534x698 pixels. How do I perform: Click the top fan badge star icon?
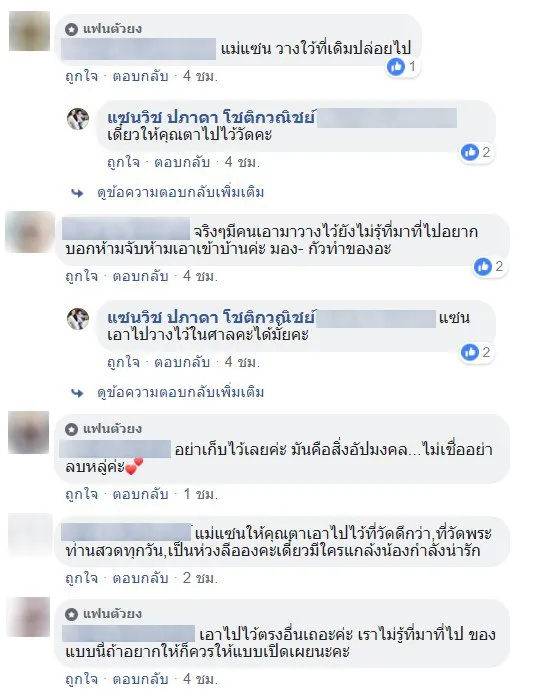[71, 29]
